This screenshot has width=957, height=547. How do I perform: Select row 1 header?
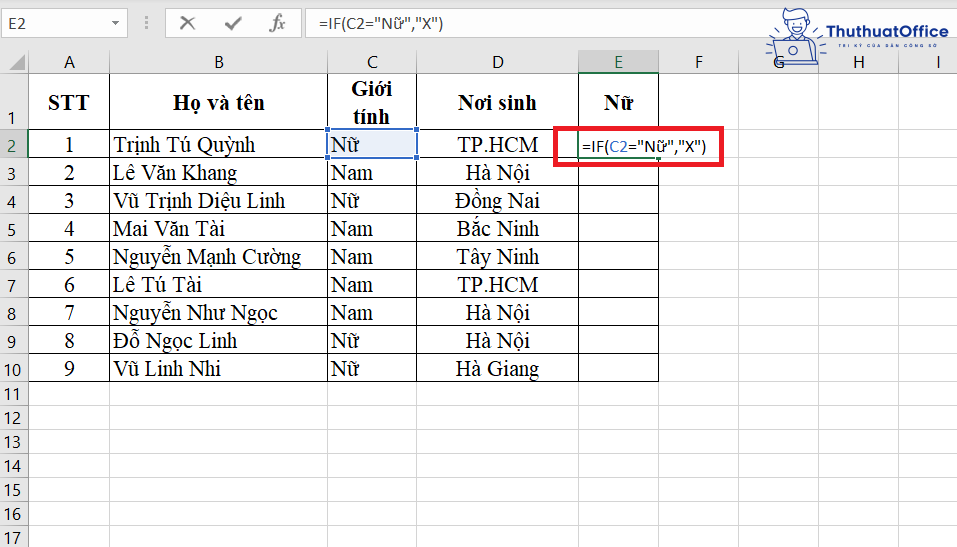(x=13, y=101)
